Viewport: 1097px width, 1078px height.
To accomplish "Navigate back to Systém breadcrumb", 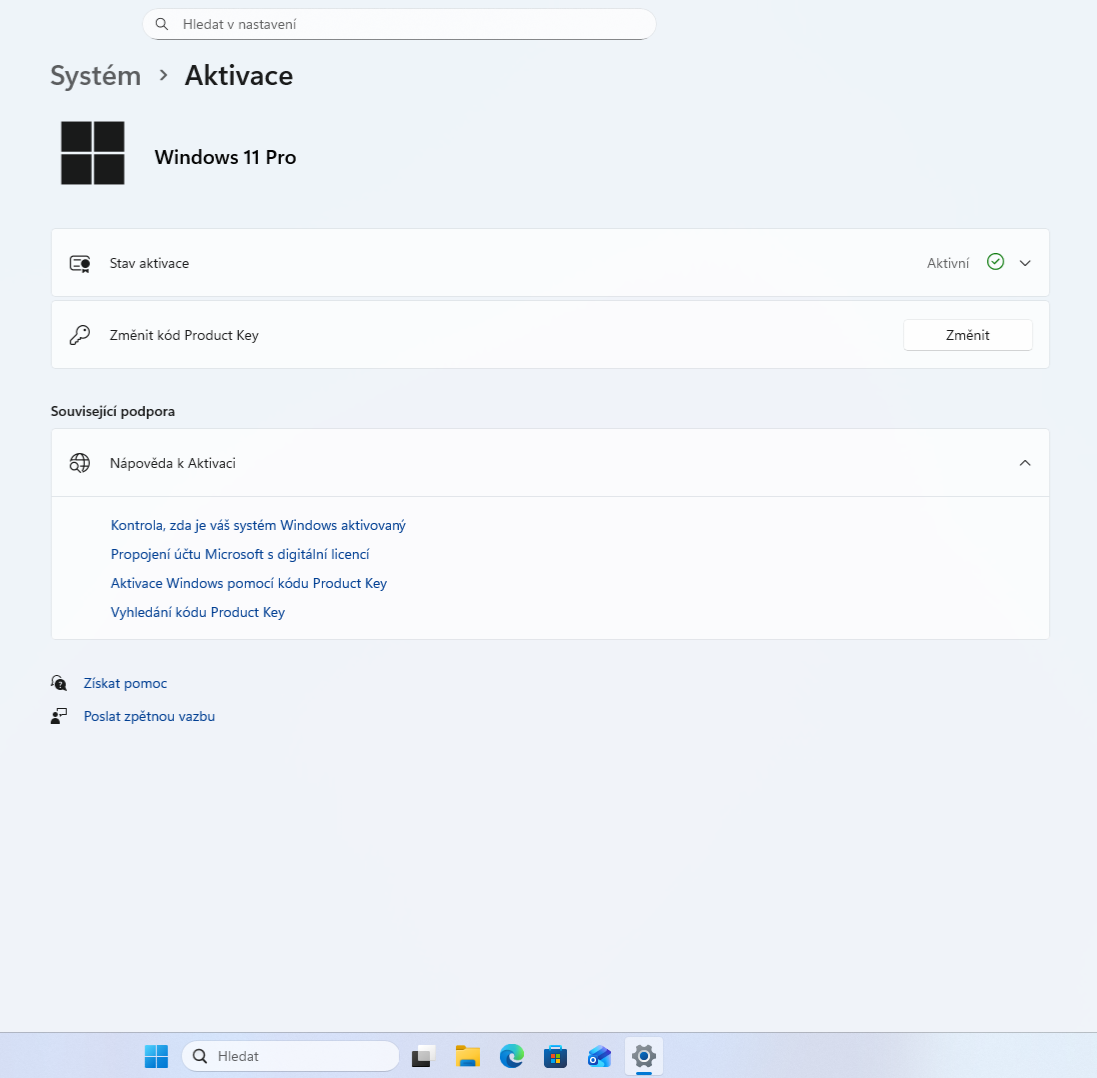I will tap(96, 76).
